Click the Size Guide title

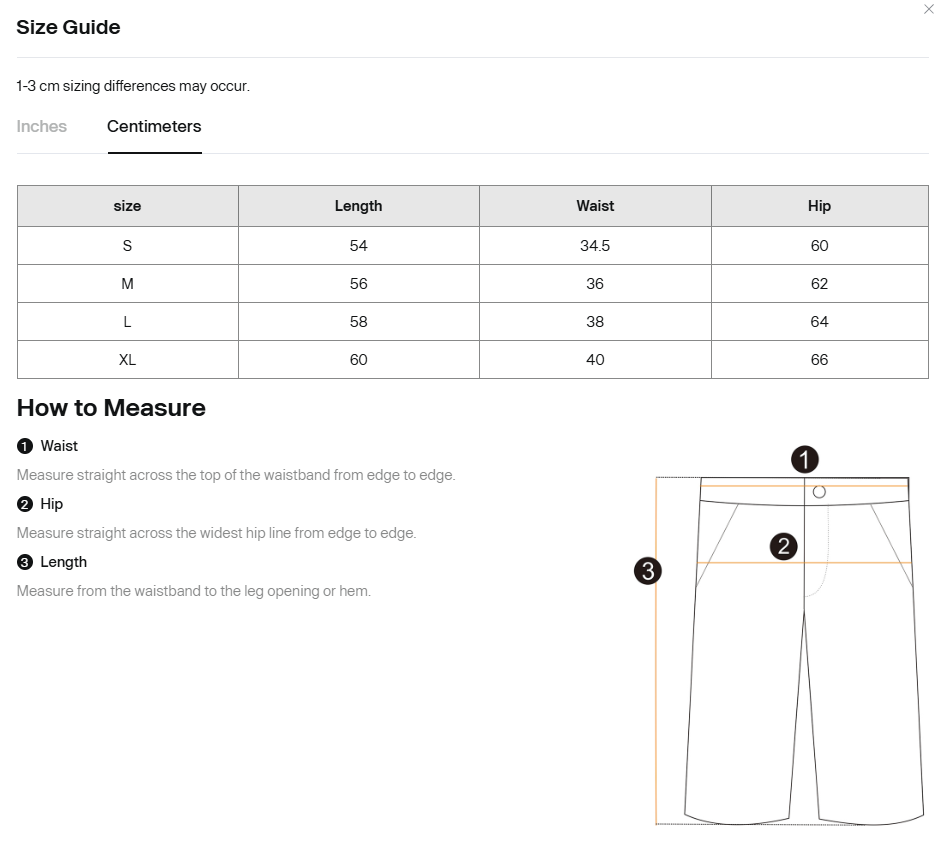tap(68, 27)
